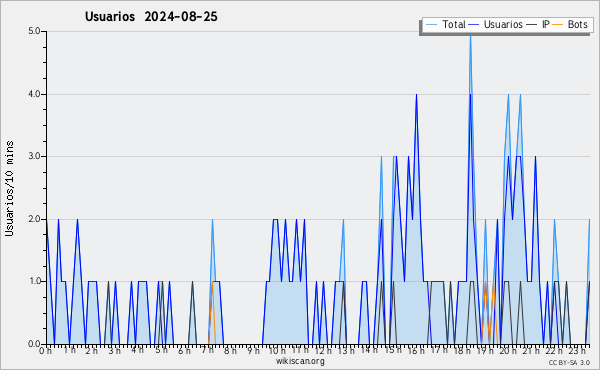Click the '16 h' x-axis label
The height and width of the screenshot is (370, 600).
pyautogui.click(x=416, y=351)
